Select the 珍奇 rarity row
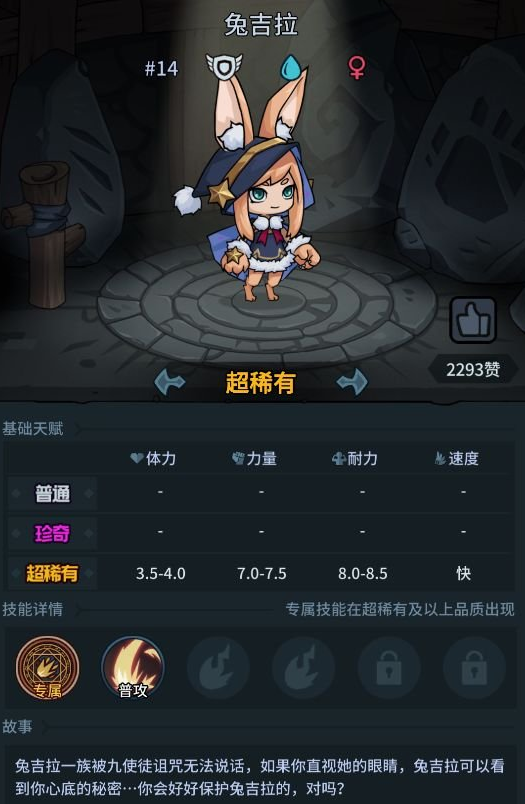This screenshot has width=525, height=804. (261, 533)
